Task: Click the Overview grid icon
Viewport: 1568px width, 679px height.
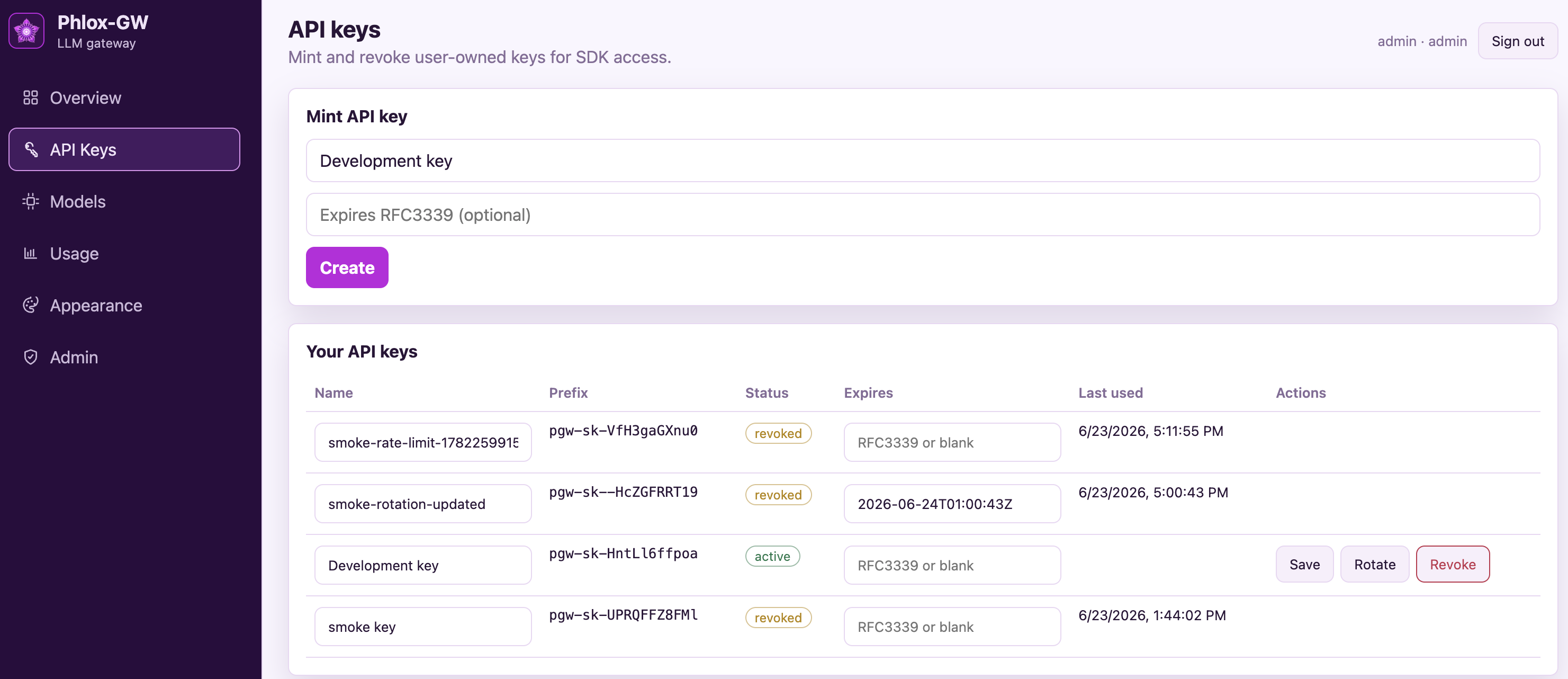Action: 30,97
